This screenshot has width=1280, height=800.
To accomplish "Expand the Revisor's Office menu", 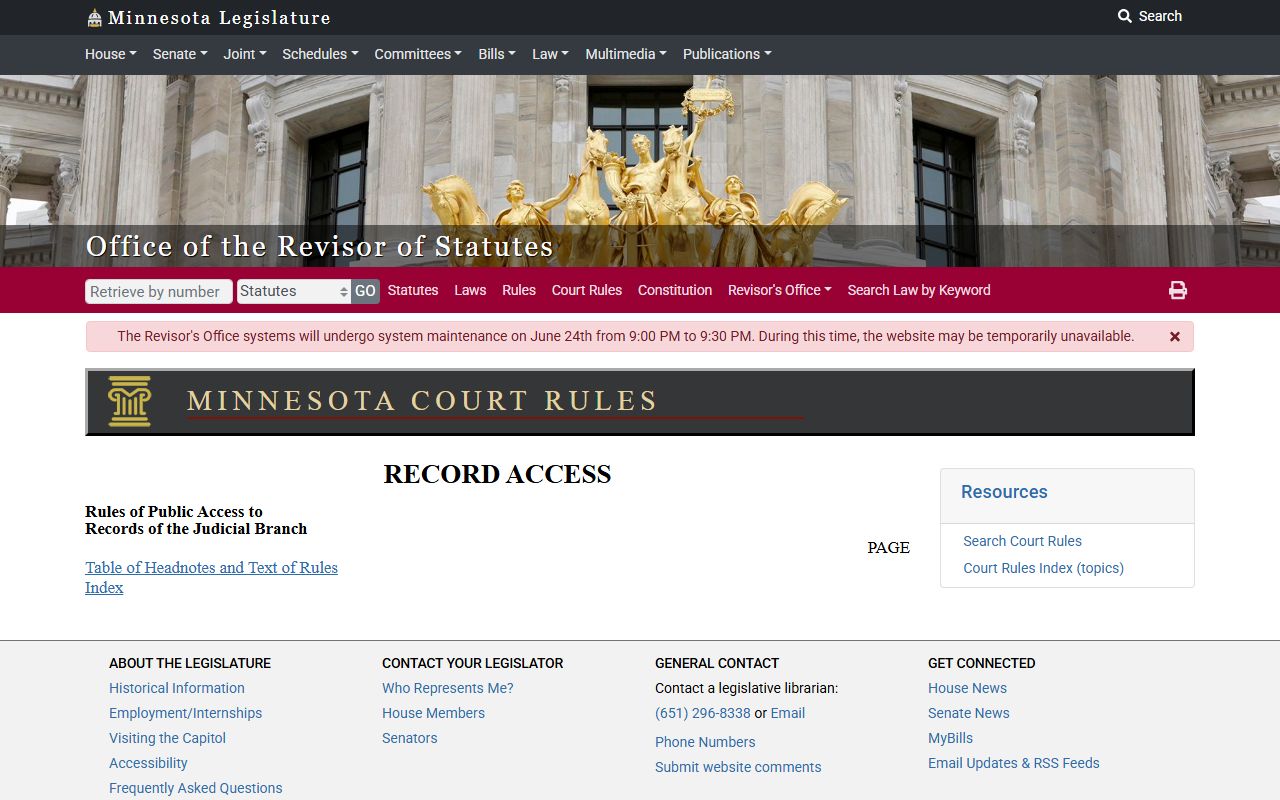I will click(780, 290).
